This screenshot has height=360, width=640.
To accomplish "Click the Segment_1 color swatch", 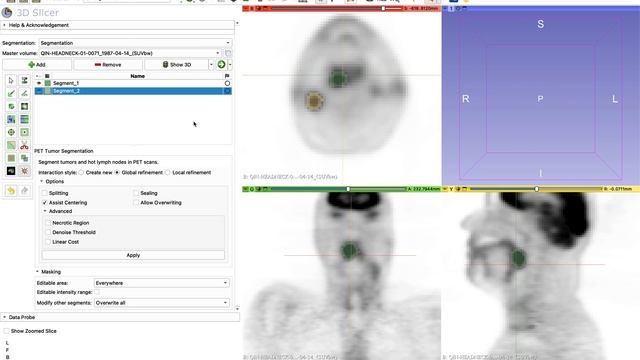I will (x=48, y=83).
